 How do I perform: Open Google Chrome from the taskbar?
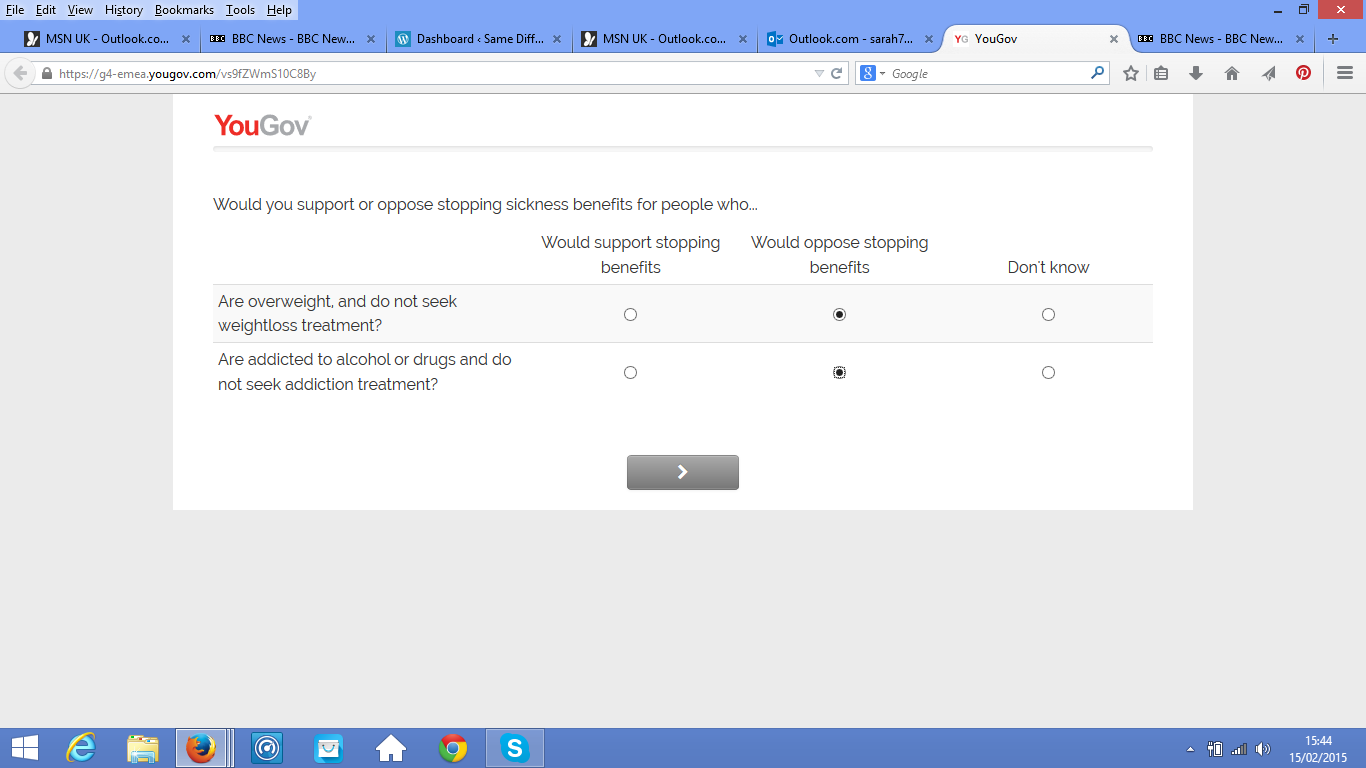coord(453,748)
